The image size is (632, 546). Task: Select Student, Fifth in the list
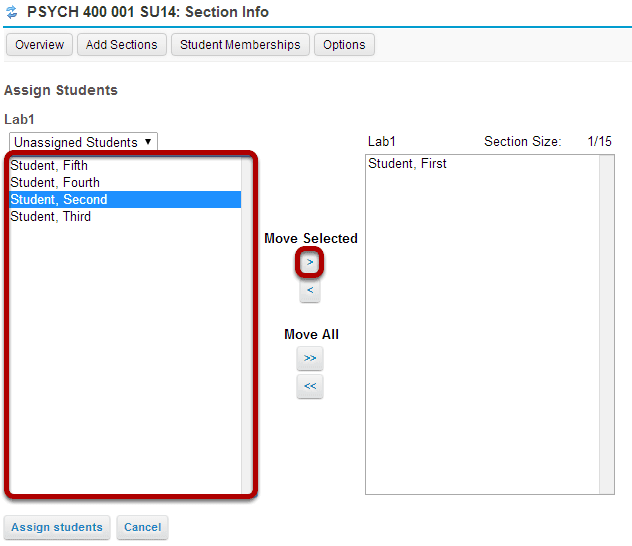click(125, 166)
